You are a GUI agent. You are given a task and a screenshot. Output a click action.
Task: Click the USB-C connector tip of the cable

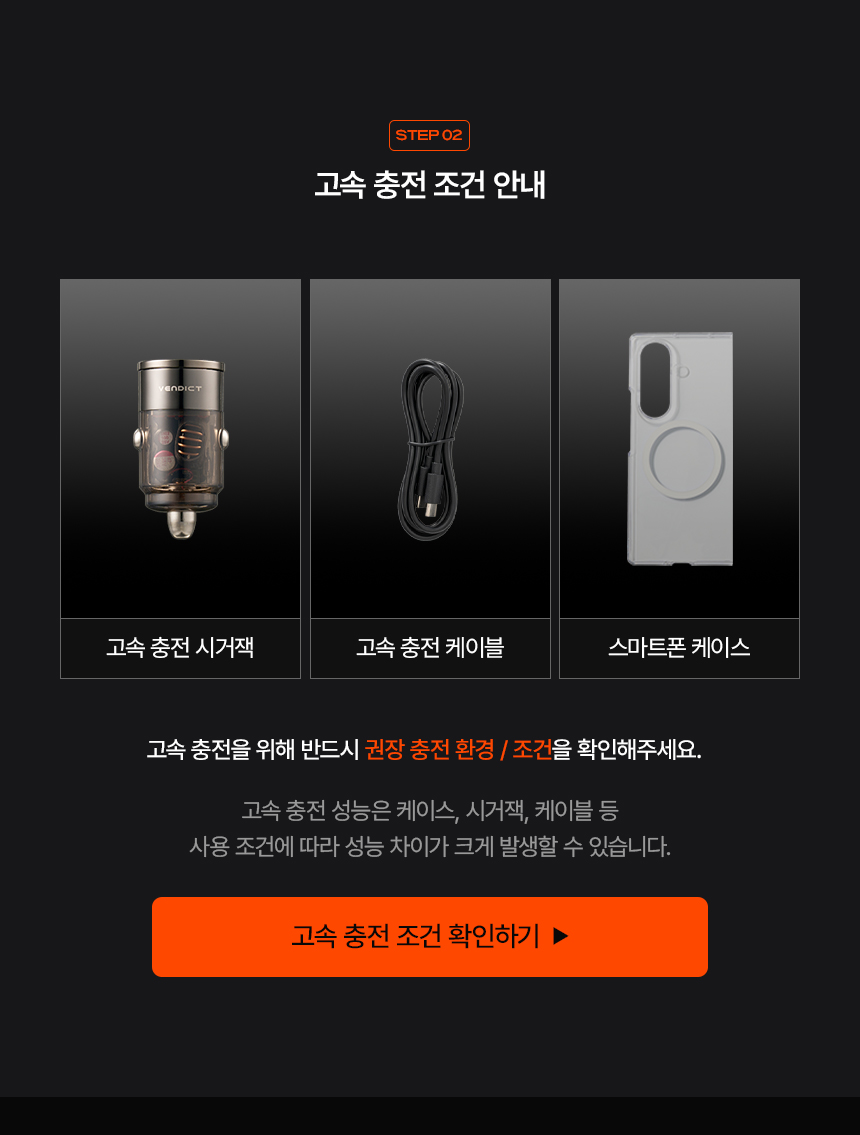pos(433,510)
